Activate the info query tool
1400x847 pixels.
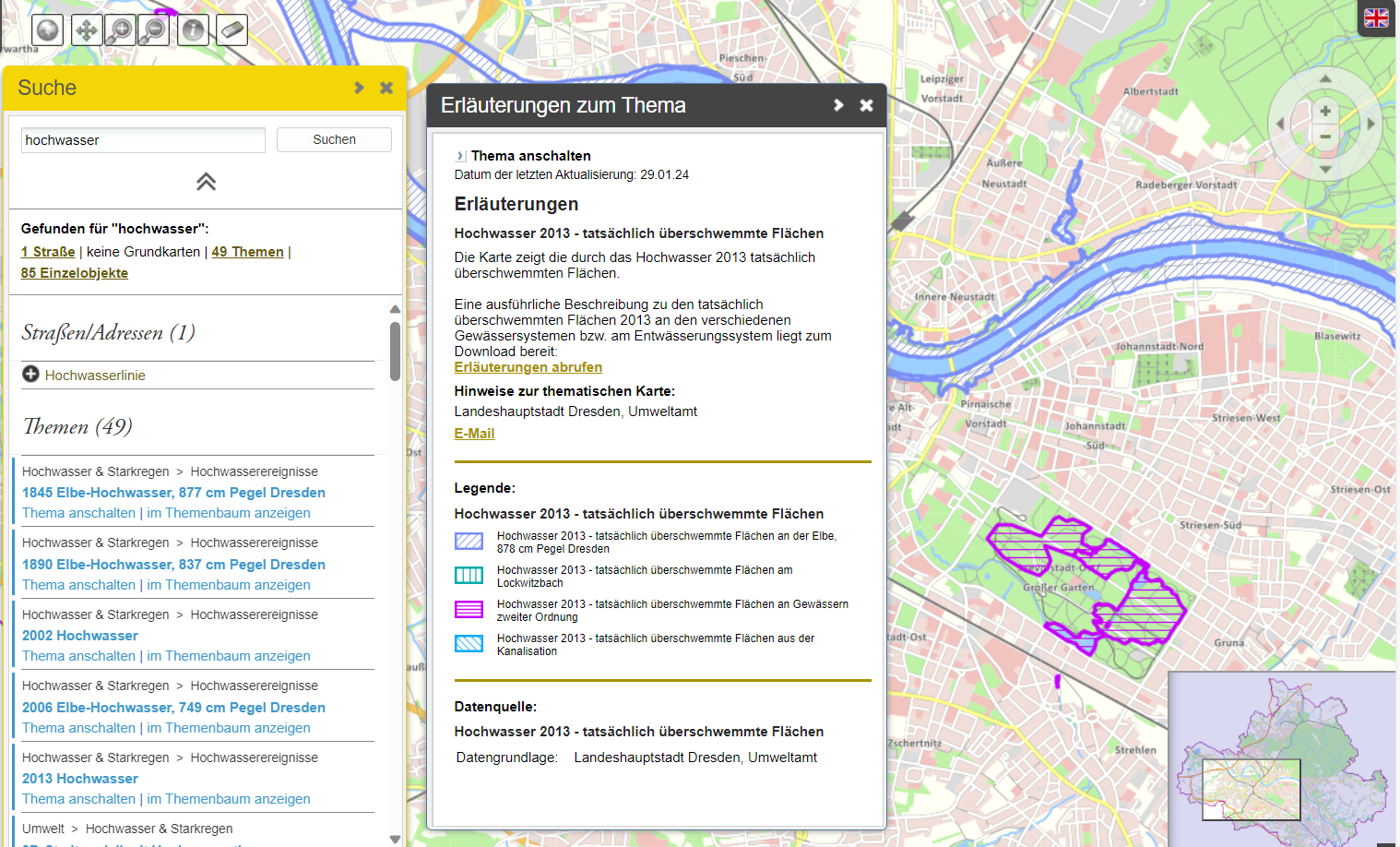[x=193, y=30]
